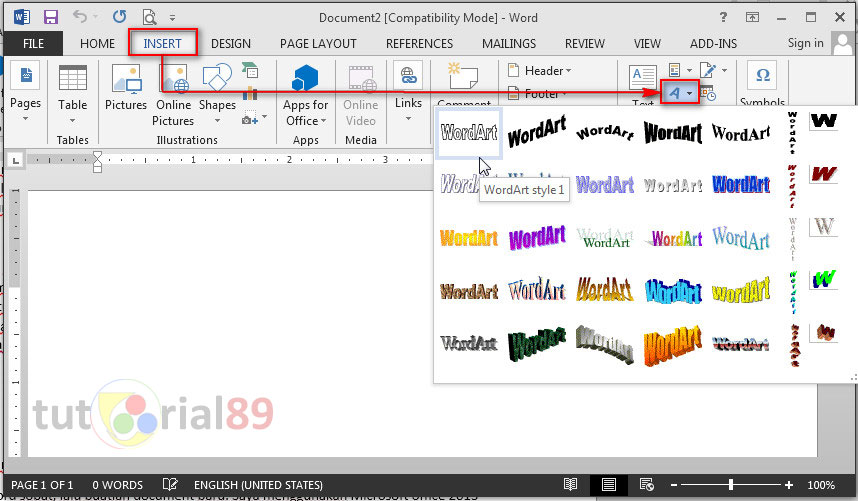Open the Table dropdown
858x501 pixels.
[x=72, y=120]
